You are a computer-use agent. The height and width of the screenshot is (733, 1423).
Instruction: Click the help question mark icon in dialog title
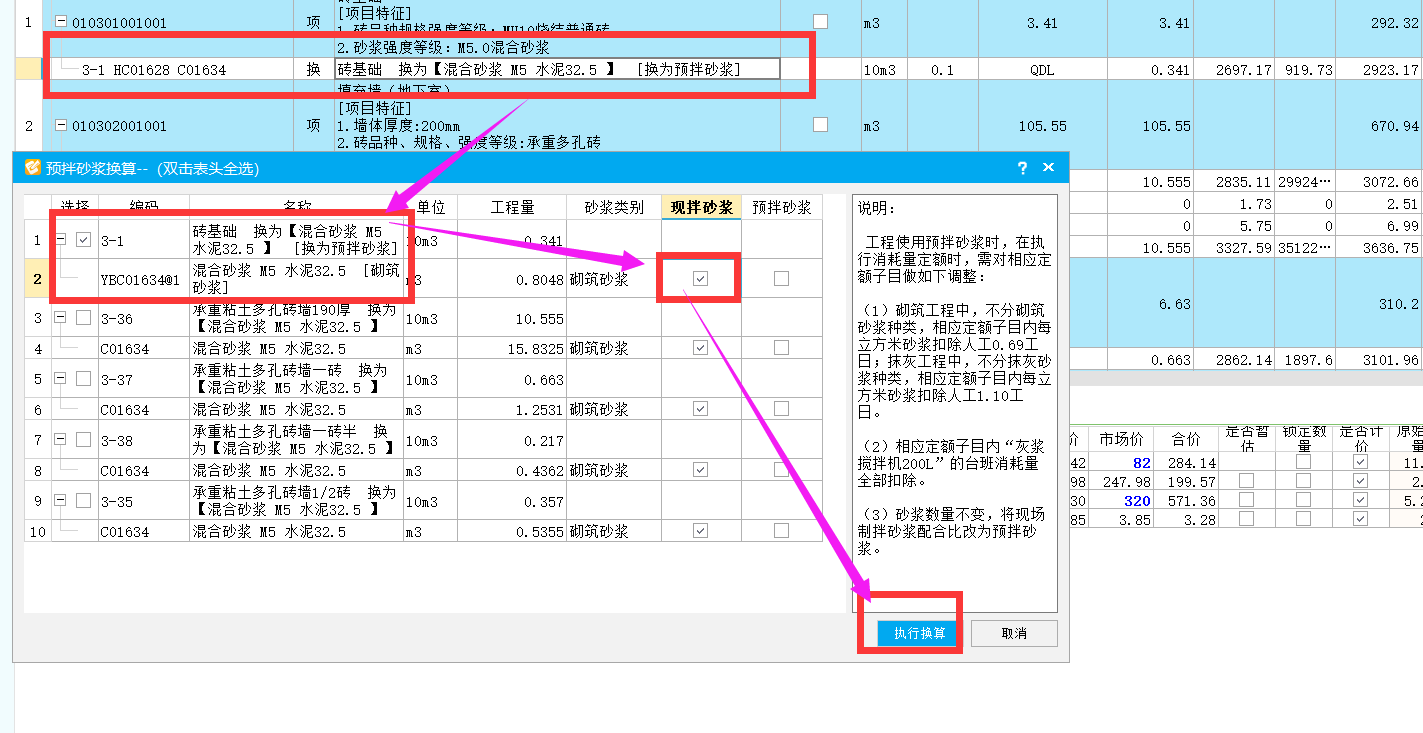[x=1022, y=168]
